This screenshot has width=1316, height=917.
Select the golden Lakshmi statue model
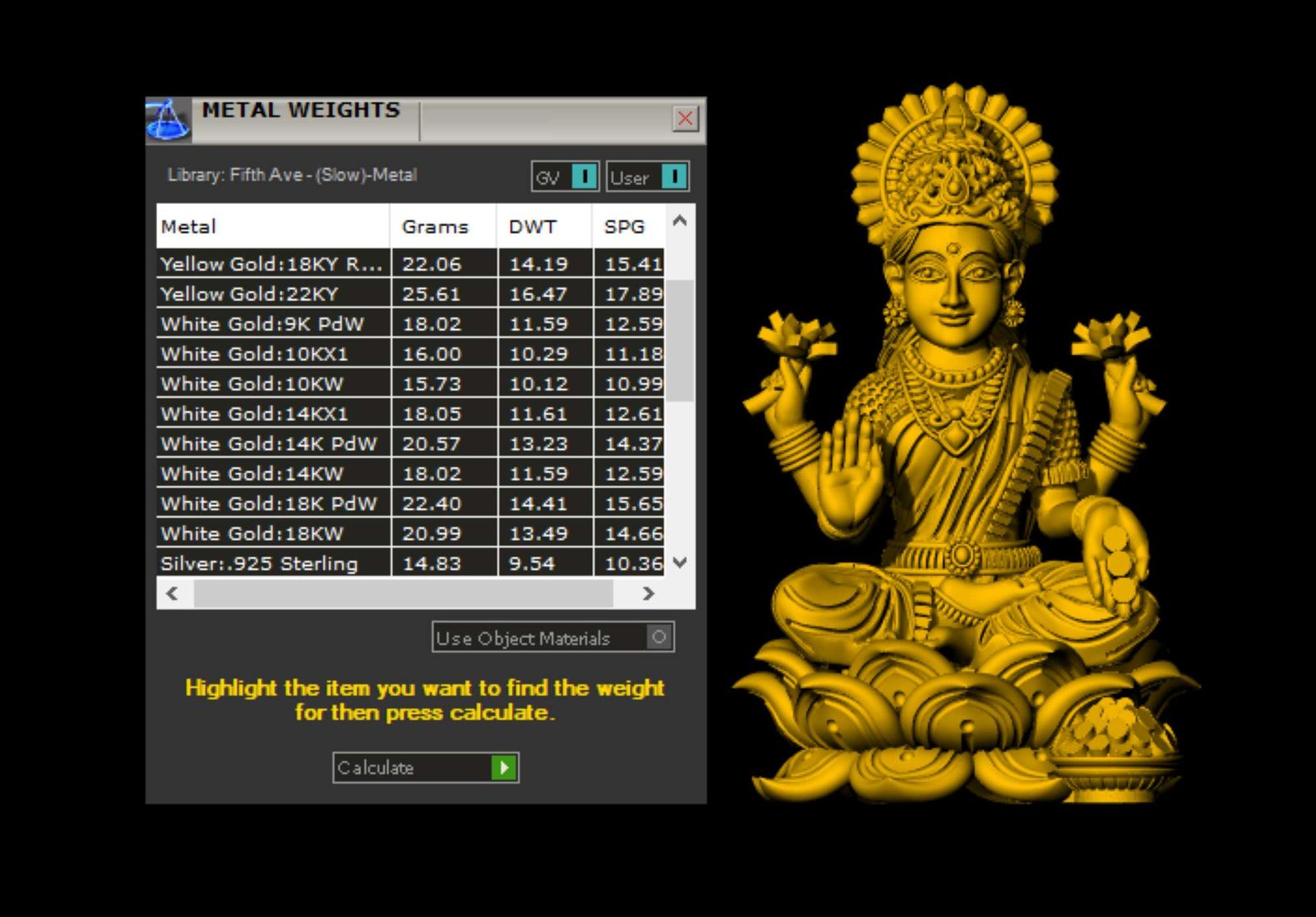click(954, 461)
